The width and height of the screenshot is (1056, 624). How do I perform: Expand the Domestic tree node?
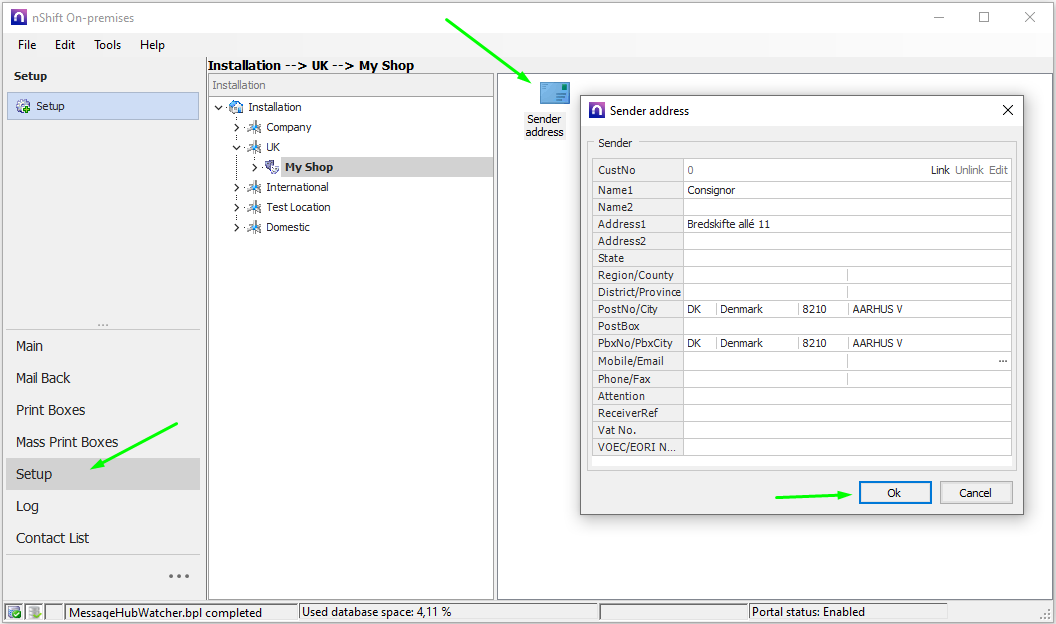237,227
